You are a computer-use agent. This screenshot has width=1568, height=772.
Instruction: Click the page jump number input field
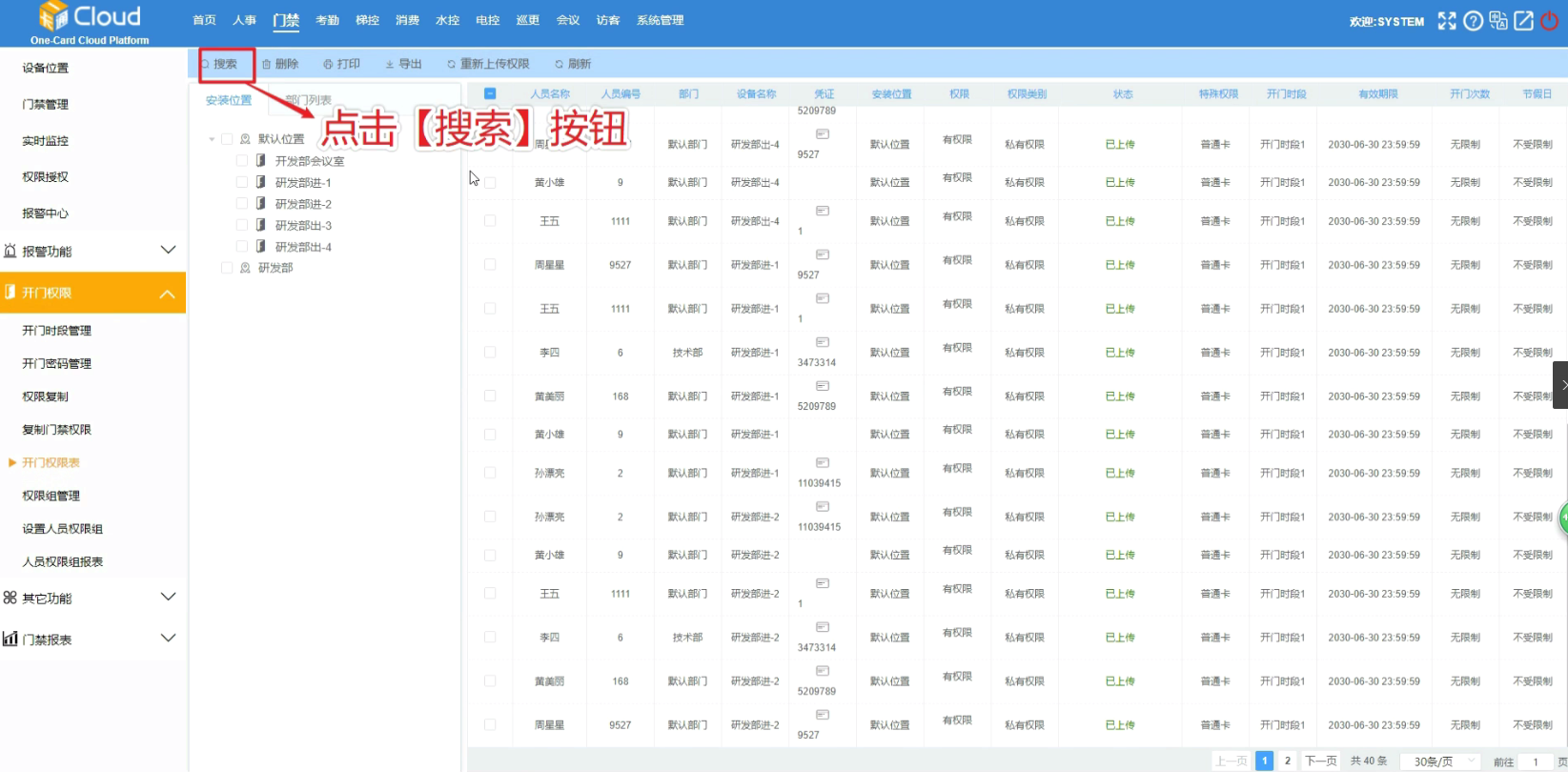(x=1535, y=762)
